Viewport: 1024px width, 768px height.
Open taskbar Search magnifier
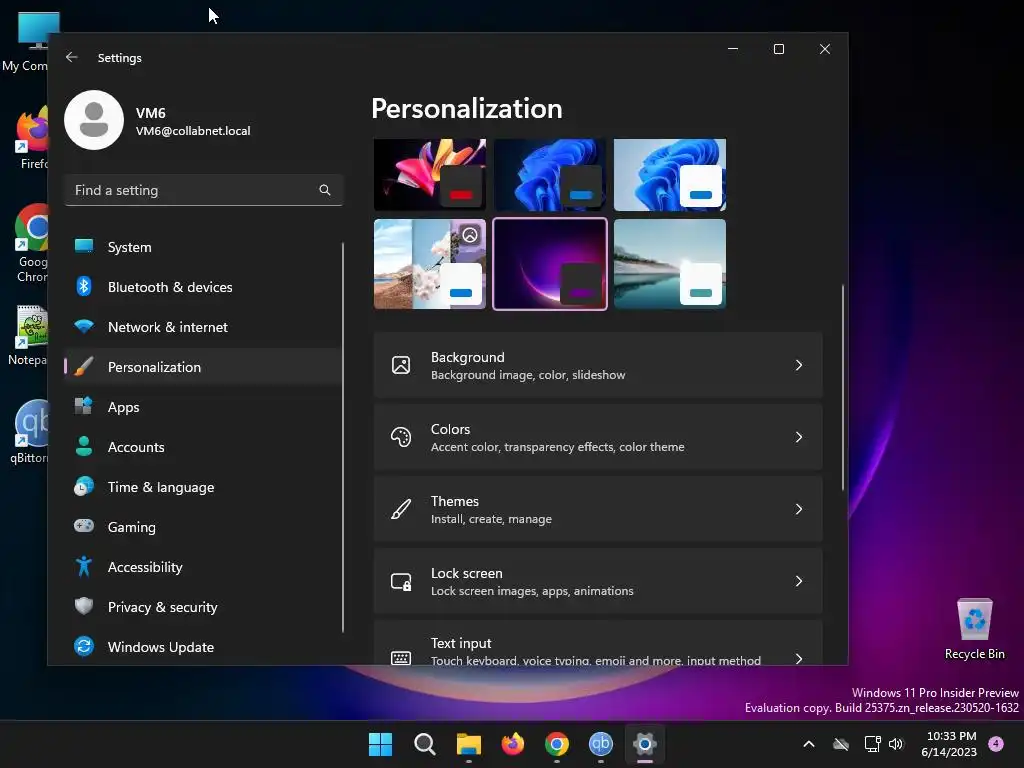coord(425,744)
